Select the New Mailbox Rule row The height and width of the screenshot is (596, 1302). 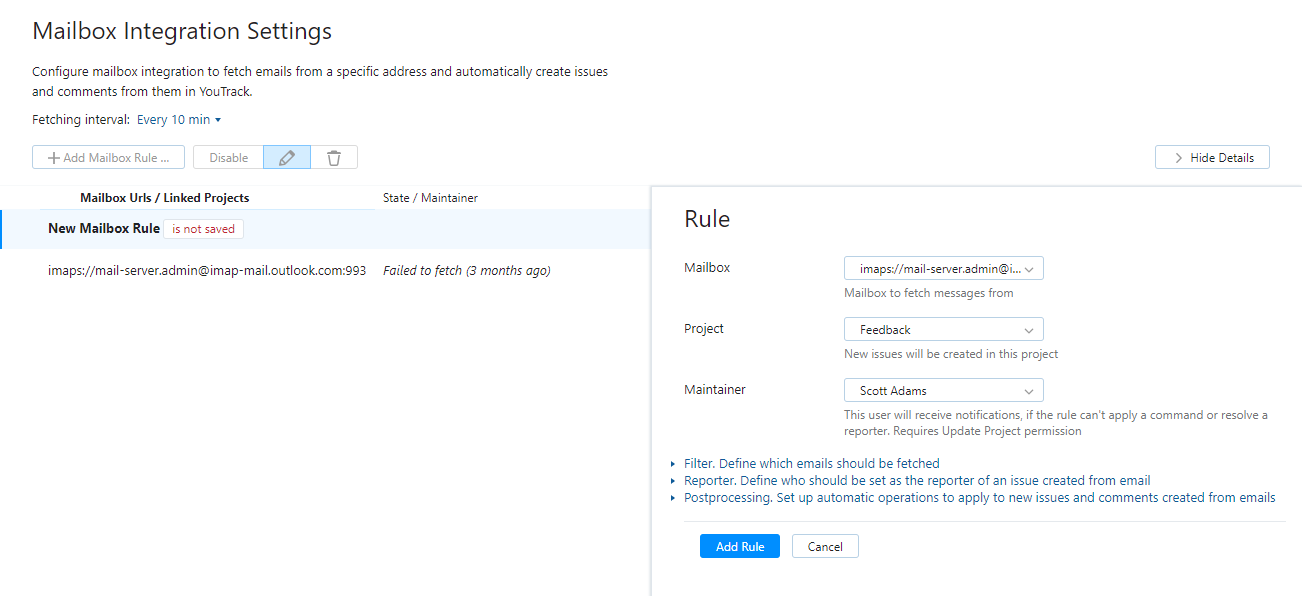[104, 228]
